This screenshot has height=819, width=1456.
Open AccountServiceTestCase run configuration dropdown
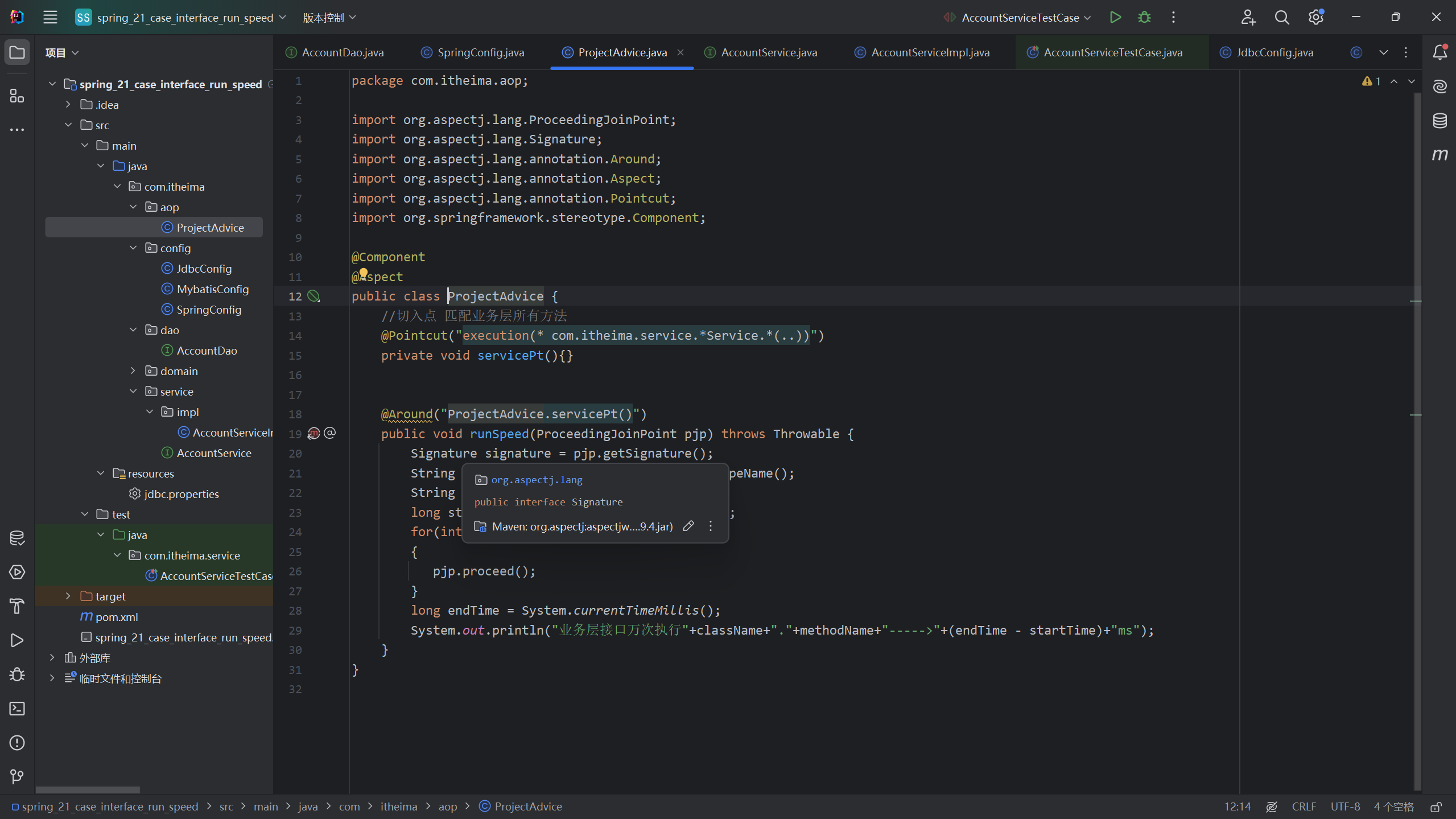(1018, 18)
